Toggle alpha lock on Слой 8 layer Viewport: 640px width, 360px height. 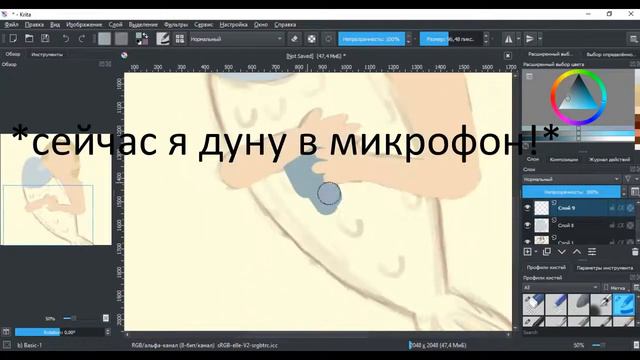(621, 225)
